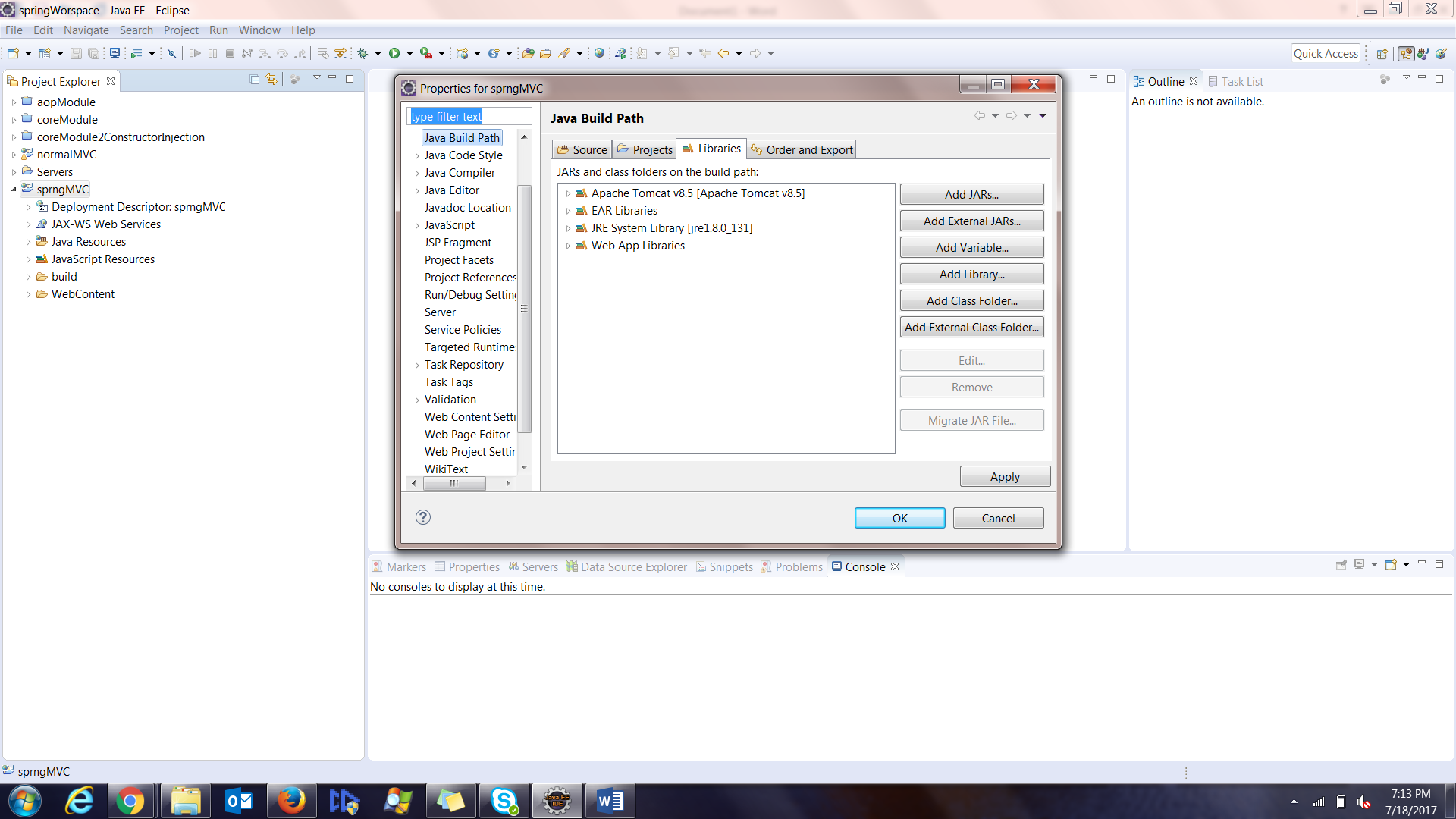Click the Skip All Breakpoints icon
The height and width of the screenshot is (819, 1456).
point(171,53)
